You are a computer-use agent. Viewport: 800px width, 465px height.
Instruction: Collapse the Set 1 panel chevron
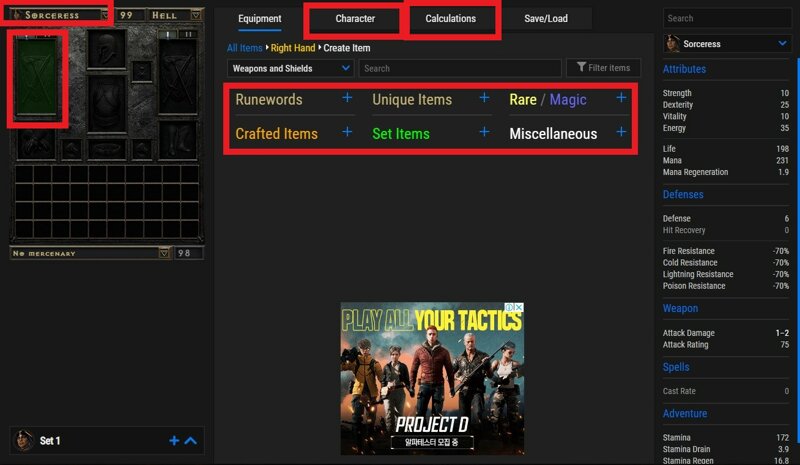coord(191,440)
